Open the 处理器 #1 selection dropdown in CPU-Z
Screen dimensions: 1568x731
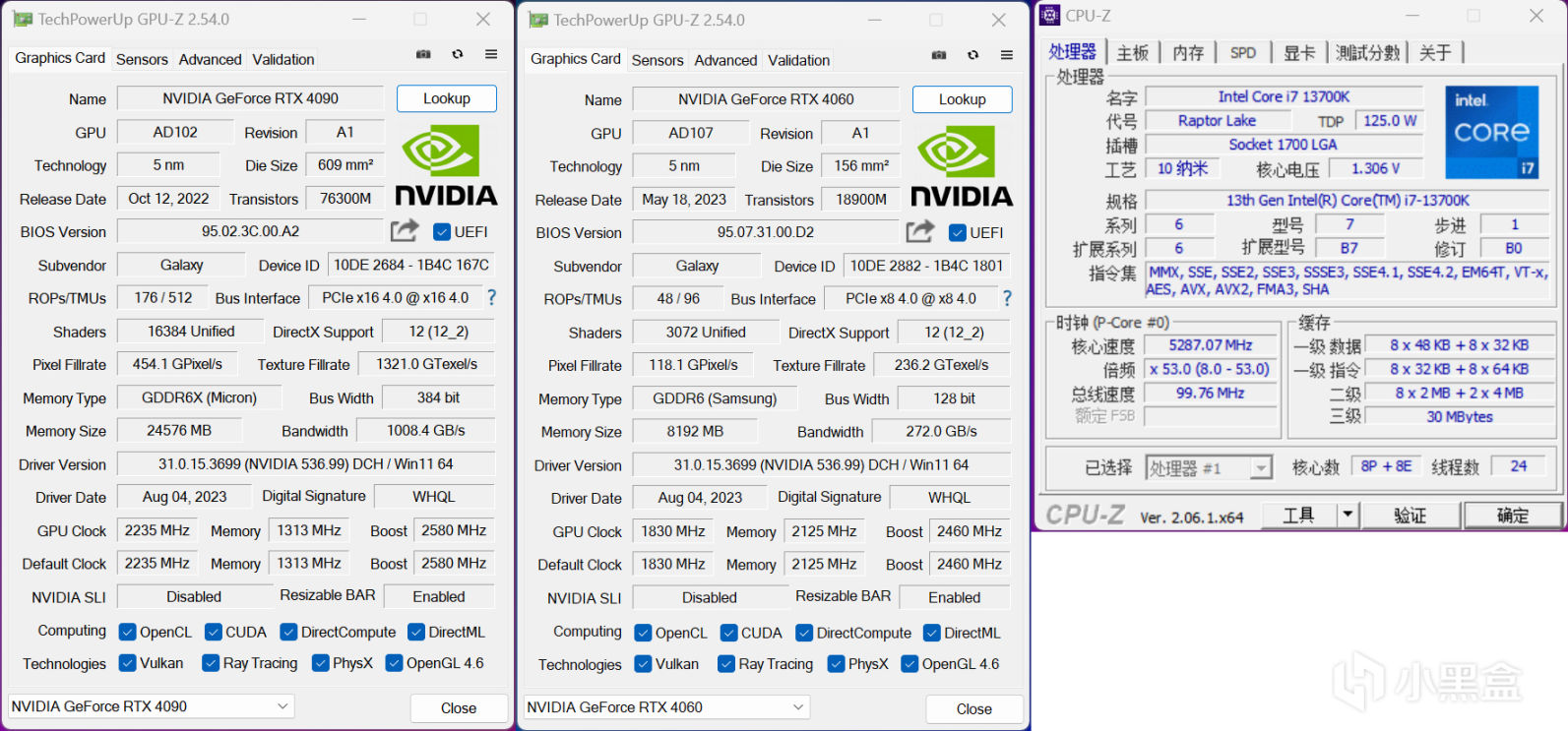click(x=1210, y=468)
